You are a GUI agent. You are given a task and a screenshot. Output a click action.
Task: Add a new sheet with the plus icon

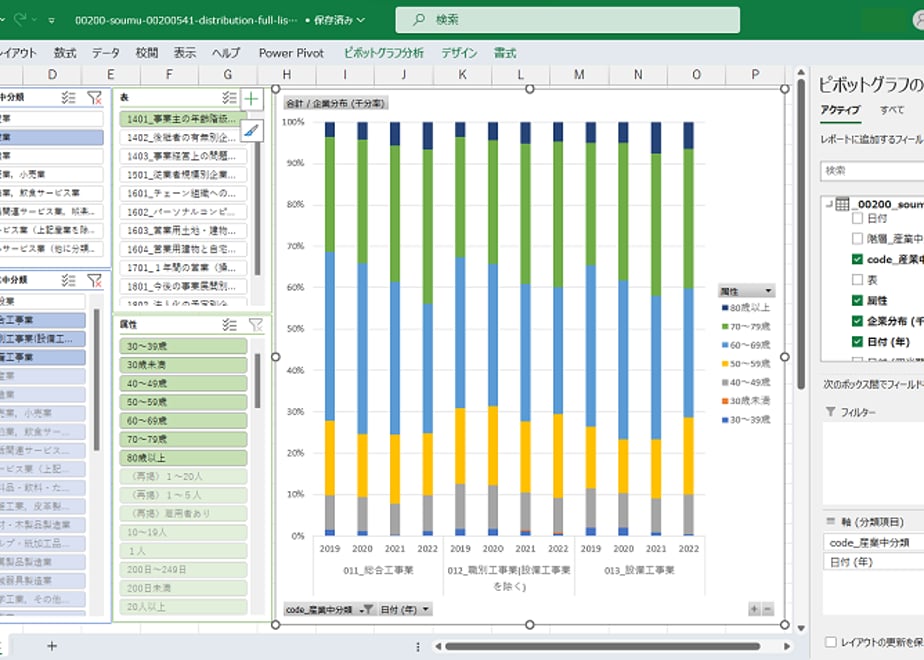click(x=52, y=646)
